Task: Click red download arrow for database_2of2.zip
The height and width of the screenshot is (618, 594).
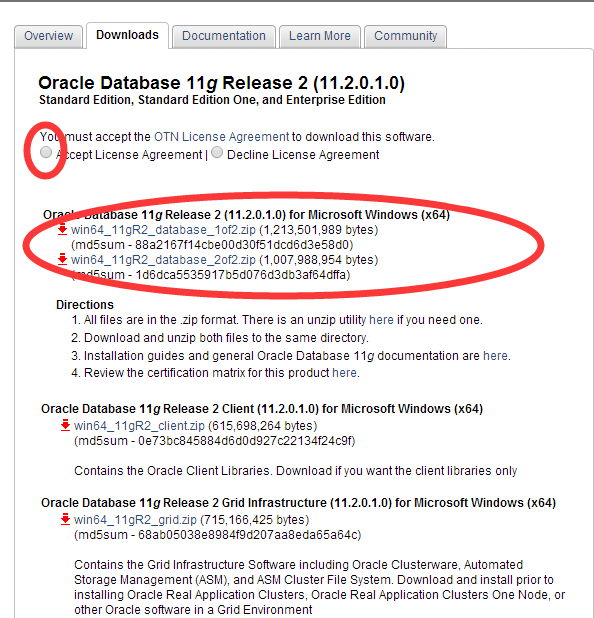Action: tap(62, 259)
